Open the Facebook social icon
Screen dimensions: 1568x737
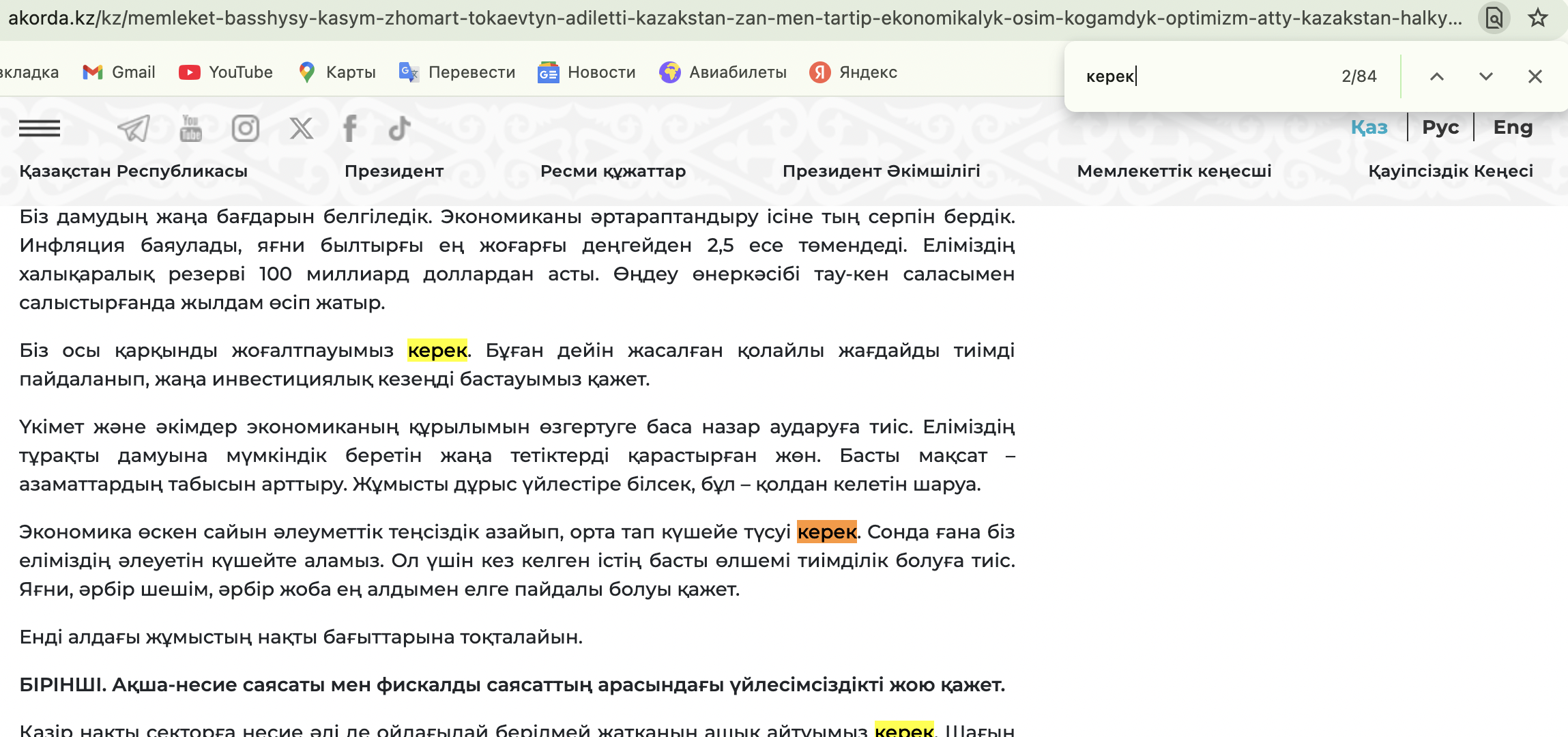[x=350, y=128]
